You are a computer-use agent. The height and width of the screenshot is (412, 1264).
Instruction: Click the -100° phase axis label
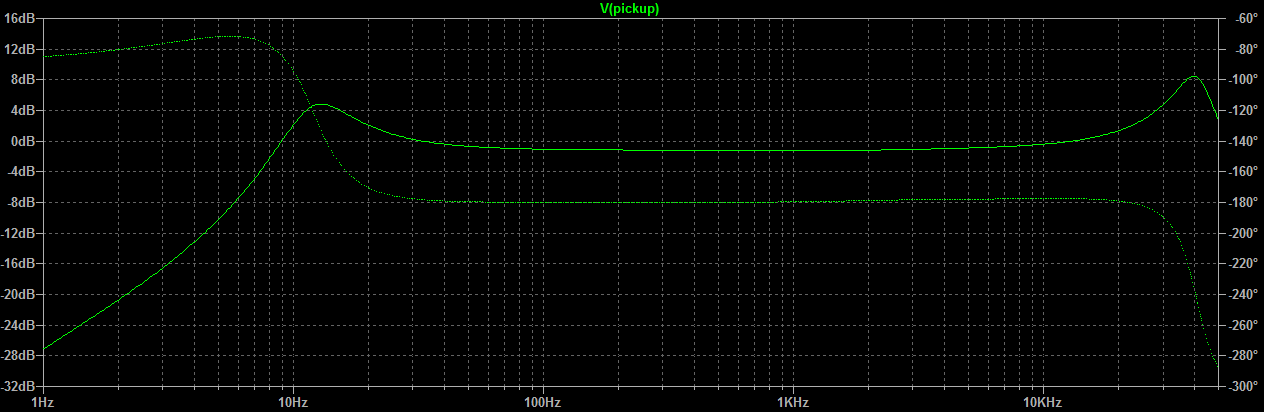pos(1243,79)
